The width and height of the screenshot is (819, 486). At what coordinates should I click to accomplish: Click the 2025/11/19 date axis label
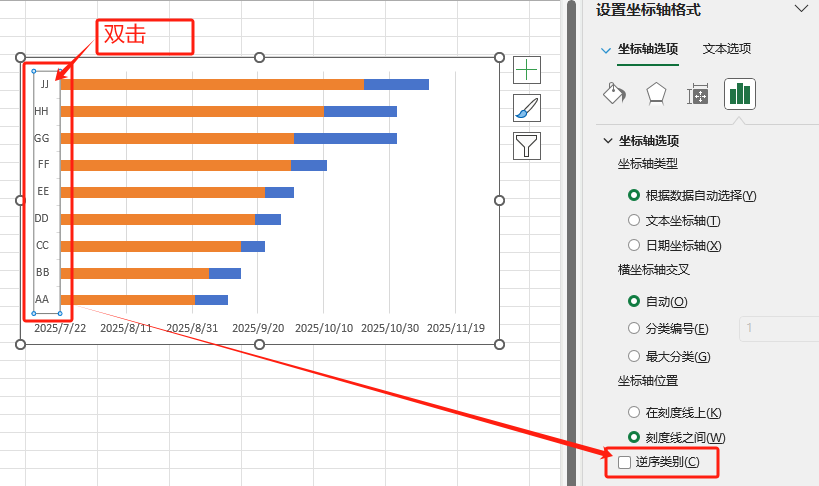pos(455,328)
